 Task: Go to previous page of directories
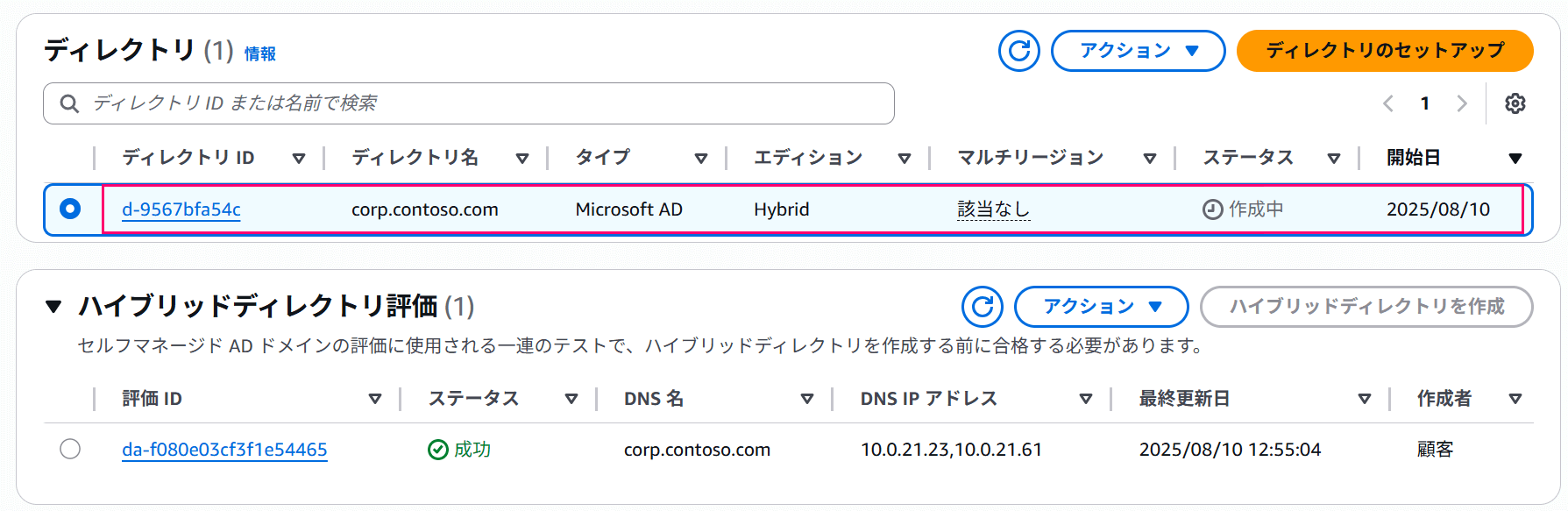tap(1388, 103)
